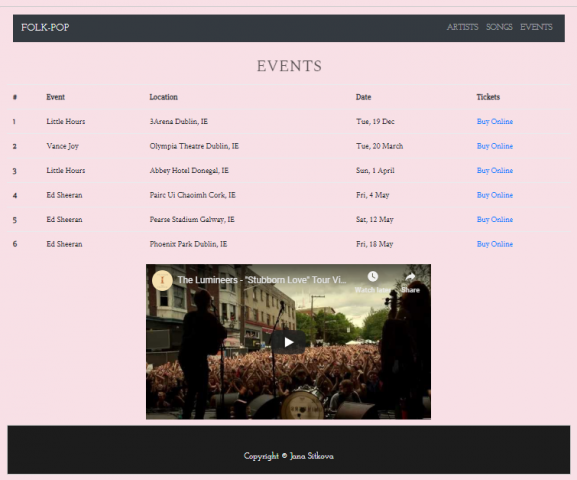
Task: Buy tickets online for Pairc Ui Chaoimh Cork
Action: click(495, 195)
